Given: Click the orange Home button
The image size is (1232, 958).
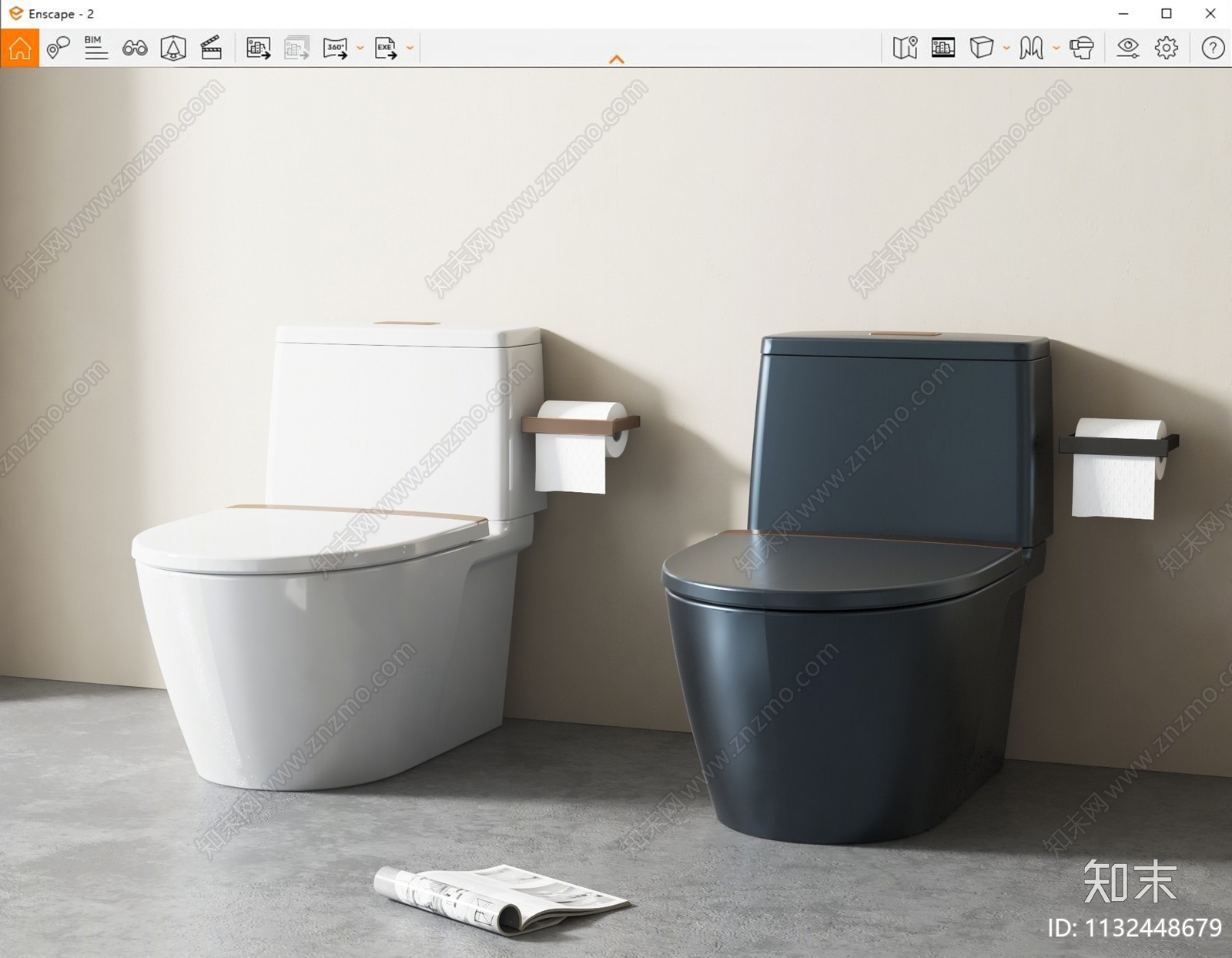Looking at the screenshot, I should click(19, 48).
